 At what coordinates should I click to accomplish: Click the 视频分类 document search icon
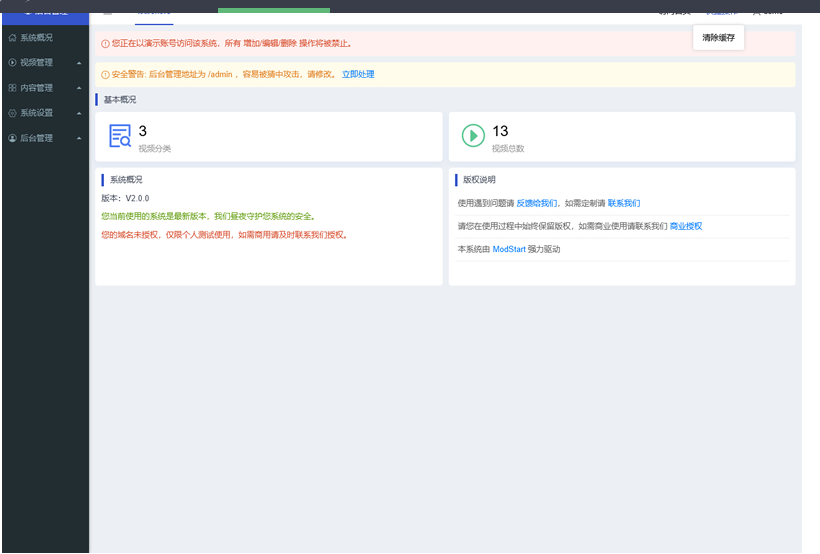(120, 136)
